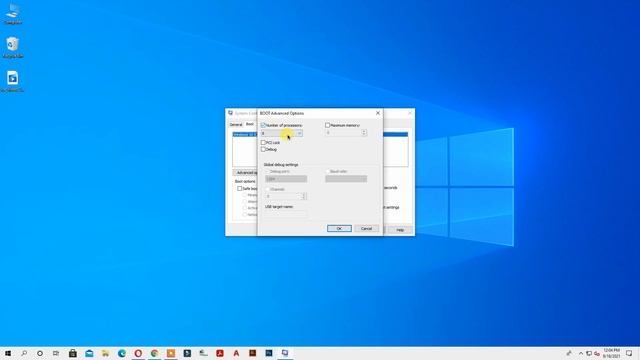The width and height of the screenshot is (640, 360).
Task: Click Channel spinner arrows
Action: pyautogui.click(x=303, y=196)
